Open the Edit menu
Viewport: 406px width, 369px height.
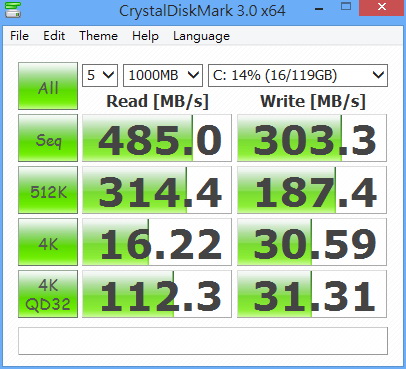[54, 36]
